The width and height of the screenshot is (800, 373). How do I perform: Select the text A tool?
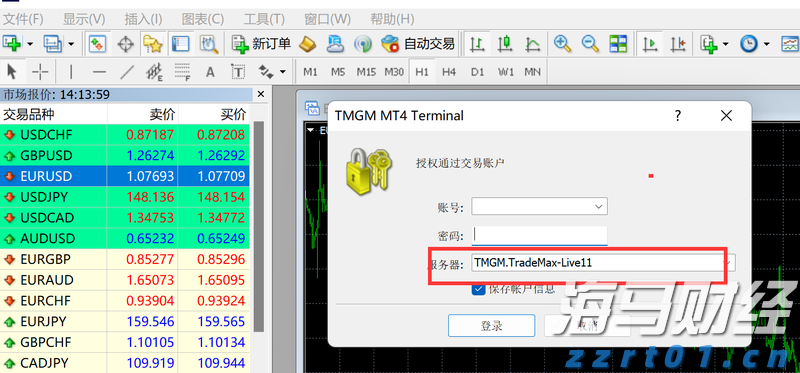(x=210, y=72)
